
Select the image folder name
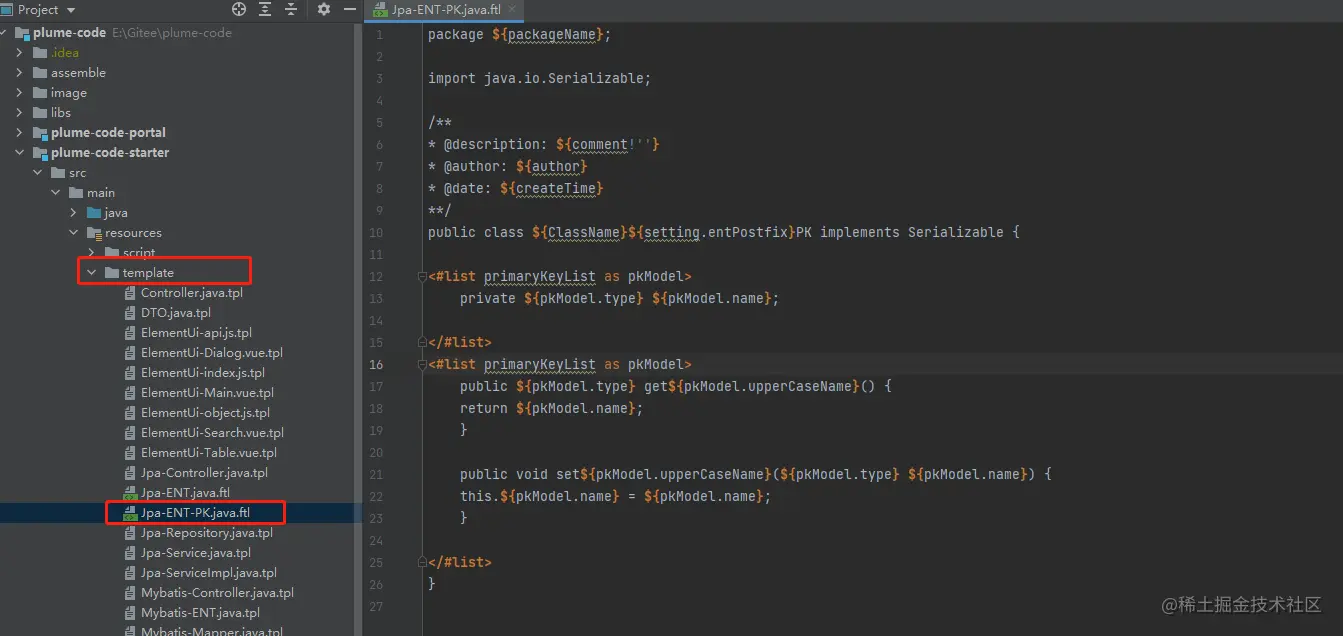click(69, 93)
